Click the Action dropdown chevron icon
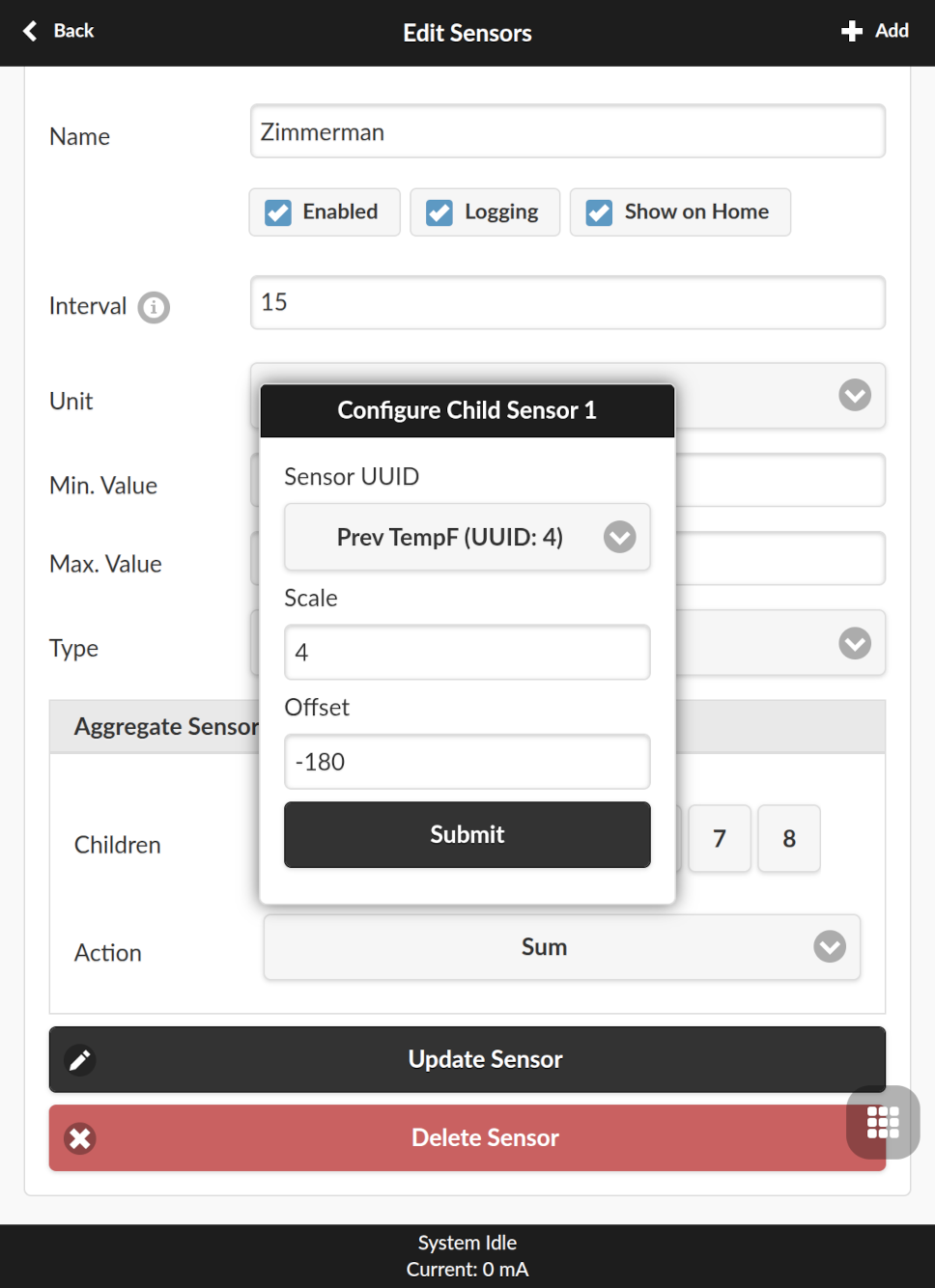This screenshot has height=1288, width=935. (830, 947)
